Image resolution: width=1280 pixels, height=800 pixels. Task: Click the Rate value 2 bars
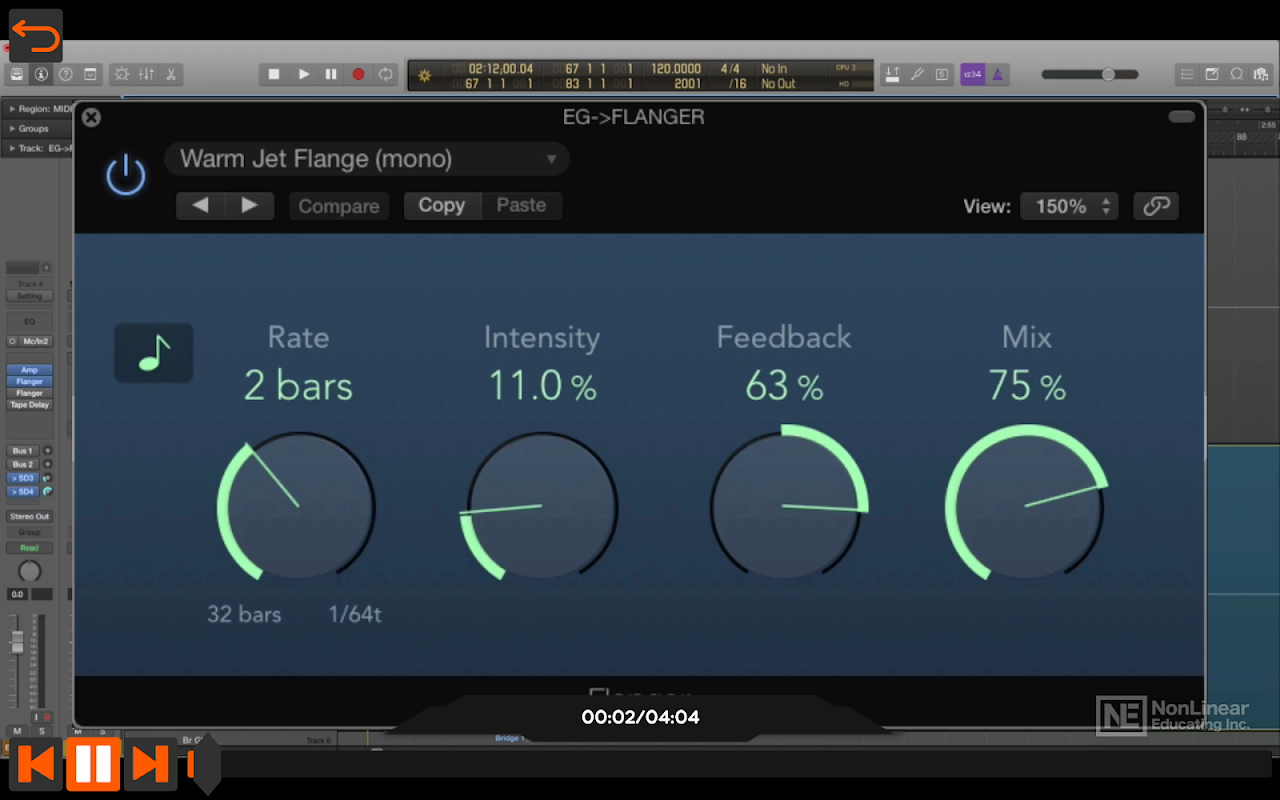298,386
